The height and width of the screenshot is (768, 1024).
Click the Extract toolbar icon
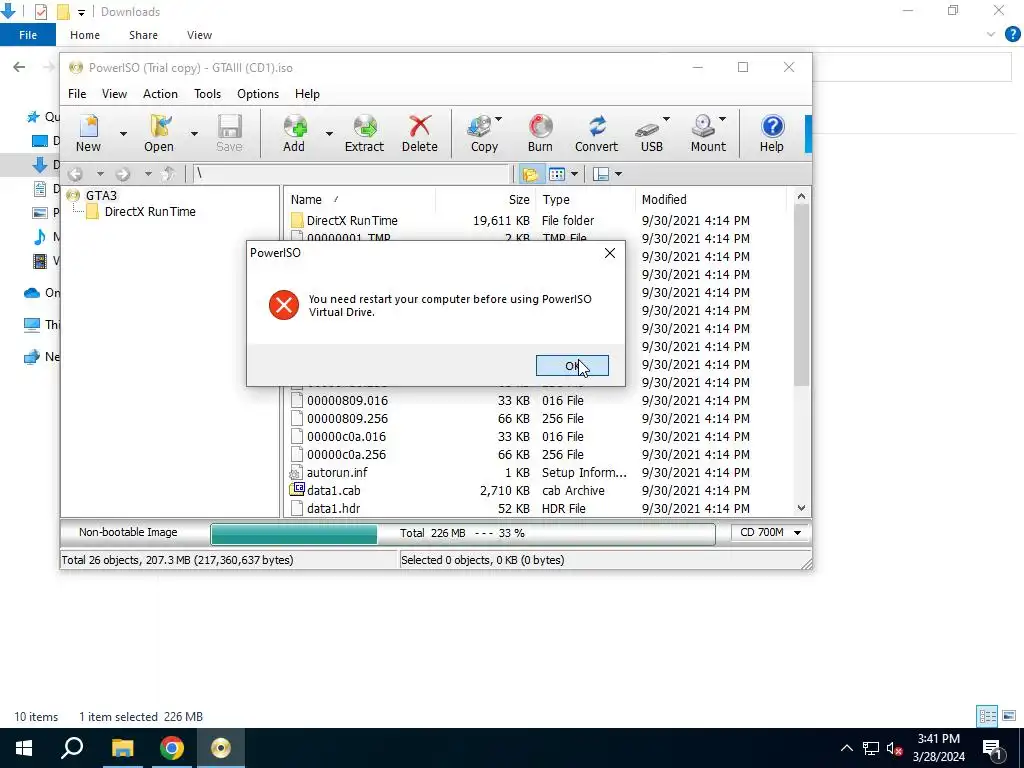(x=364, y=133)
